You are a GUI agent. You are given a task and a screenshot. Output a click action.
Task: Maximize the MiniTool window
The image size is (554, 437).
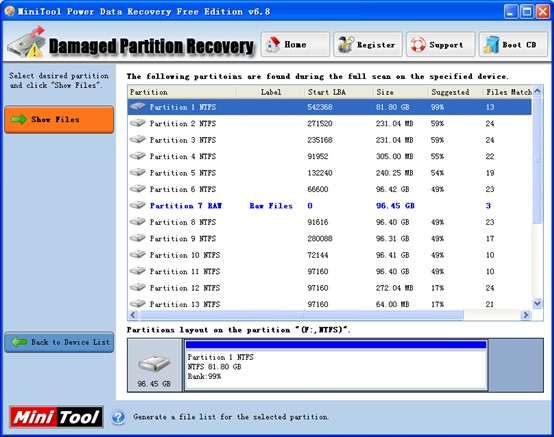point(527,12)
